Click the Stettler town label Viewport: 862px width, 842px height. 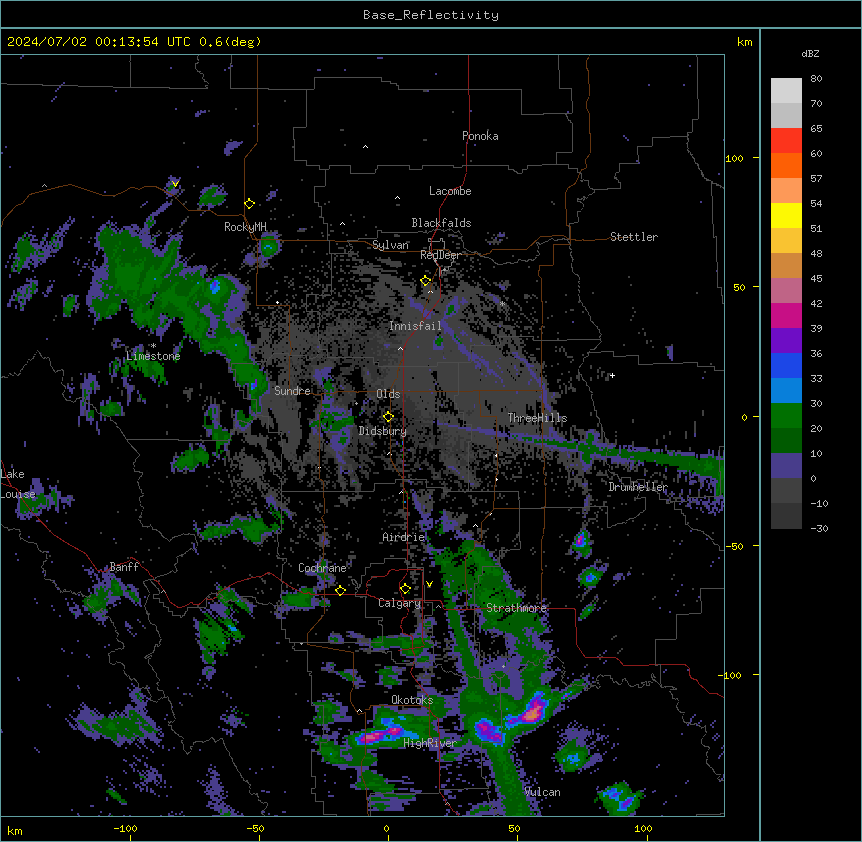634,237
